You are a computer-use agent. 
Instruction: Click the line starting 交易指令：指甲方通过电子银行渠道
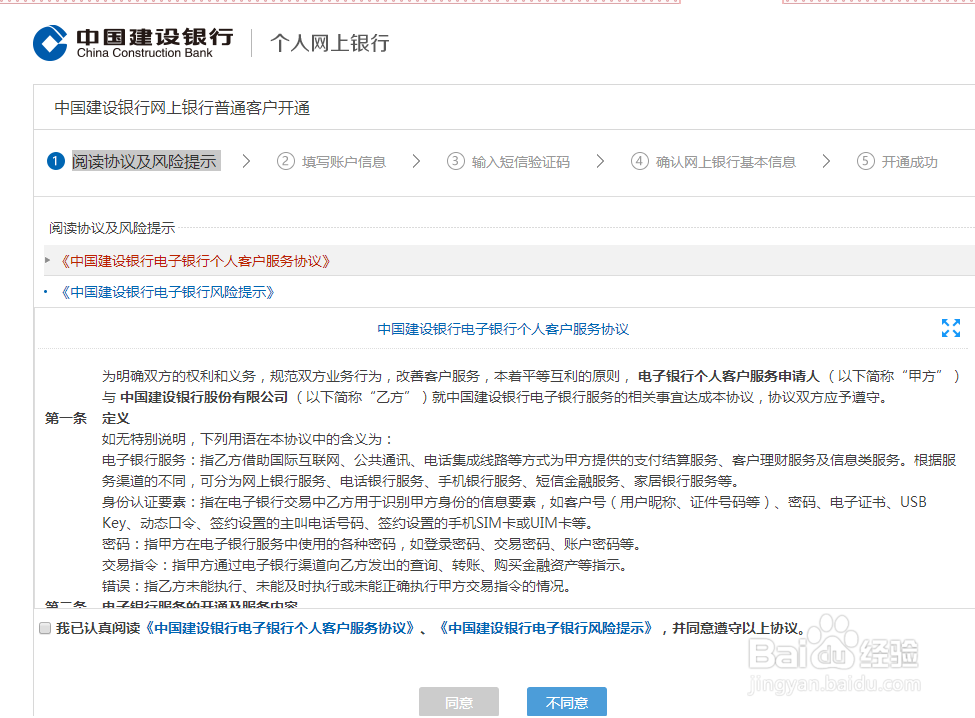pyautogui.click(x=364, y=565)
